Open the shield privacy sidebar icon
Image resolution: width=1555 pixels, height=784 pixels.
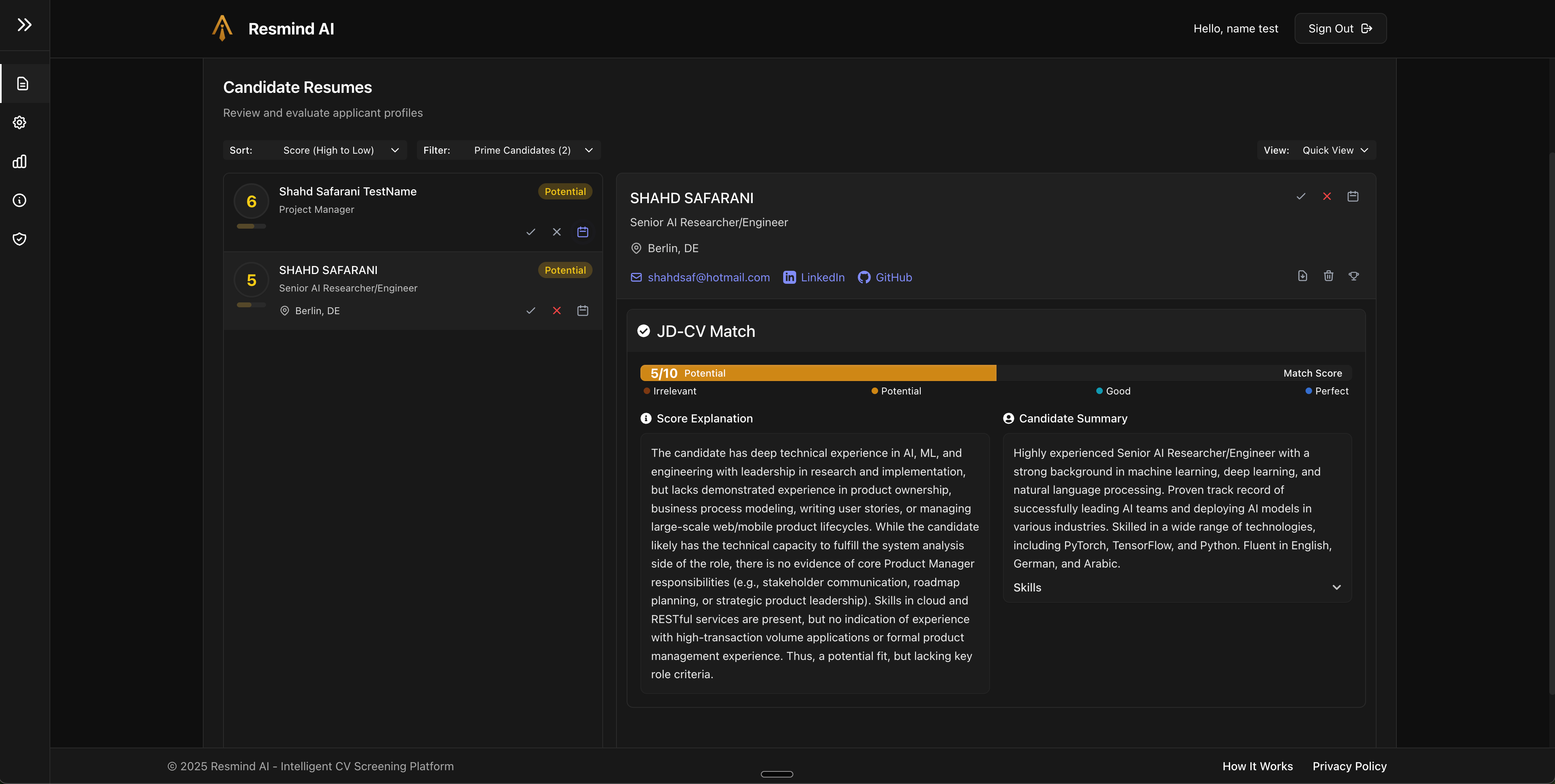(20, 239)
